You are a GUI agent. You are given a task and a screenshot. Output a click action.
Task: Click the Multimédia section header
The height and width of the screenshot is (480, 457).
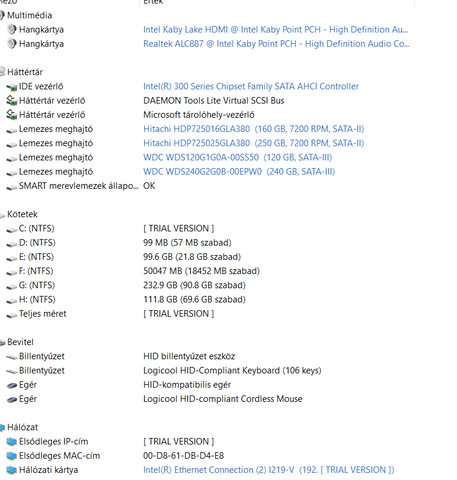pos(29,15)
